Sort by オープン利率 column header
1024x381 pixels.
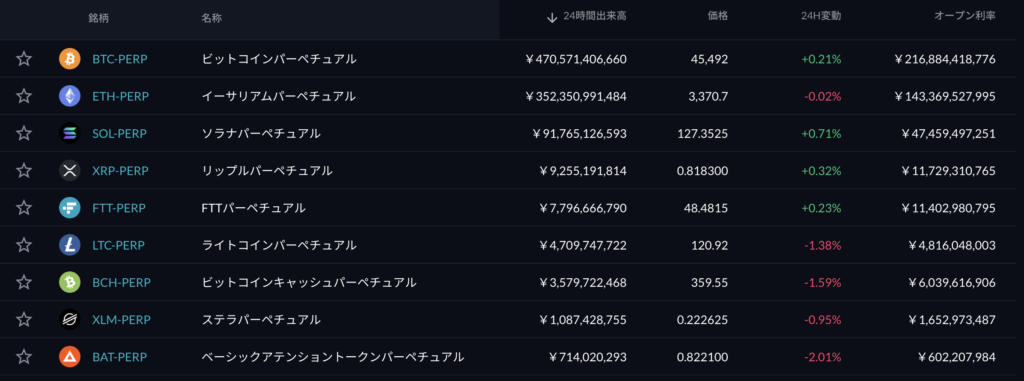click(x=965, y=16)
